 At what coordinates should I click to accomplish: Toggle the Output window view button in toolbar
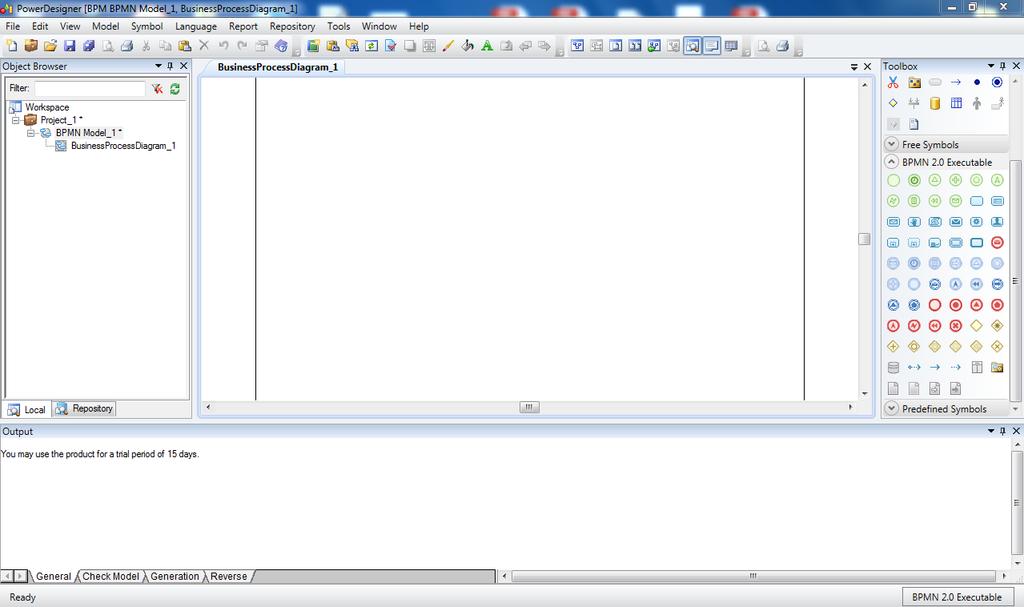click(x=712, y=46)
